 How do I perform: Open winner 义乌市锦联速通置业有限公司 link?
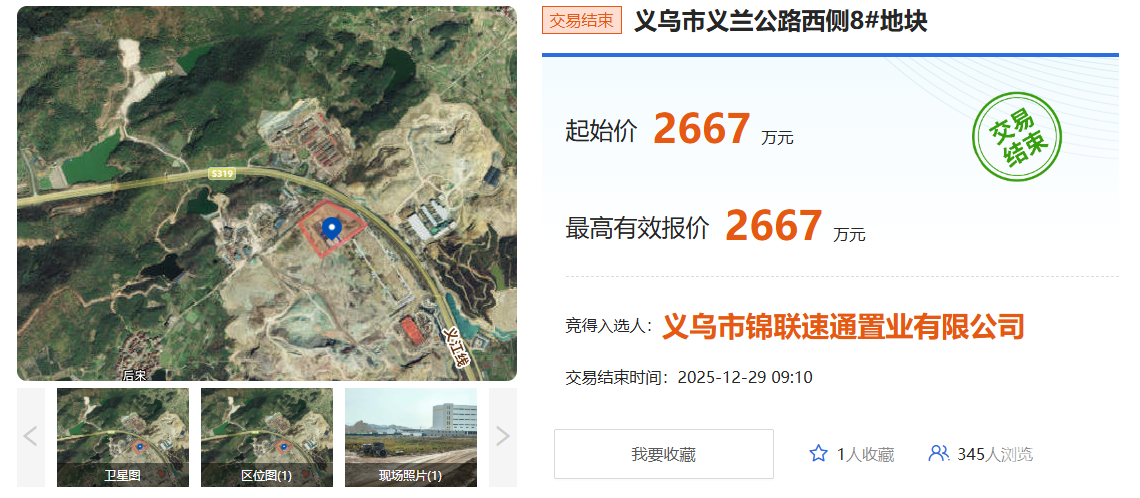click(843, 326)
